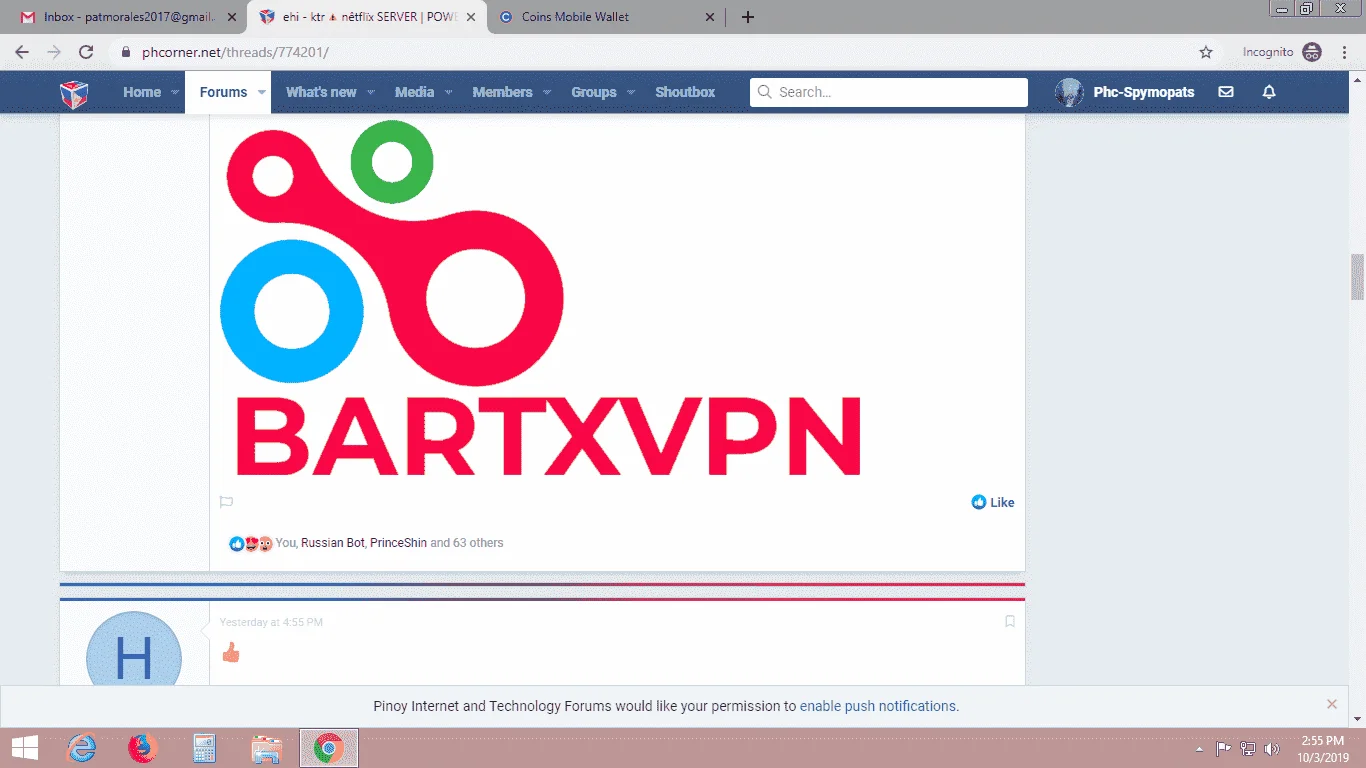Screen dimensions: 1366x768
Task: Click the page vertical scrollbar thumb
Action: pyautogui.click(x=1357, y=277)
